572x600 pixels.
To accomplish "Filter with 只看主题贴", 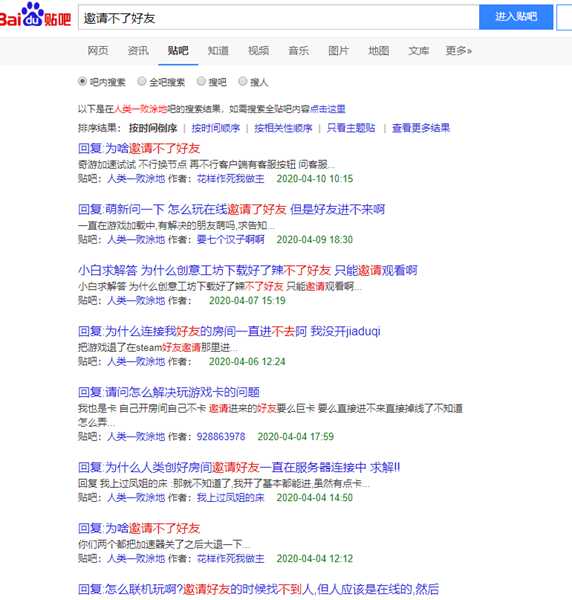I will pyautogui.click(x=351, y=128).
